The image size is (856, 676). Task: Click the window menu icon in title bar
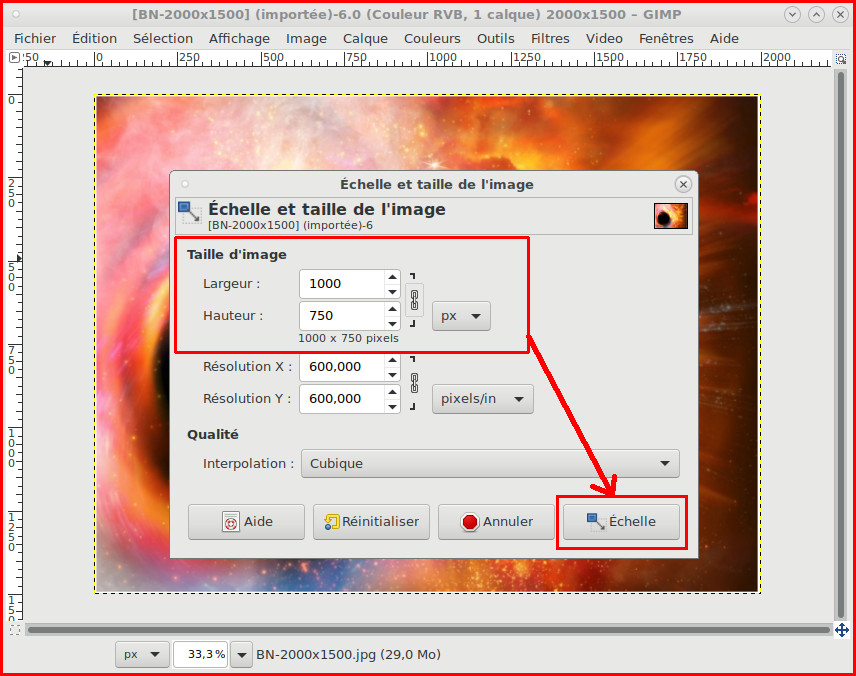tap(16, 14)
